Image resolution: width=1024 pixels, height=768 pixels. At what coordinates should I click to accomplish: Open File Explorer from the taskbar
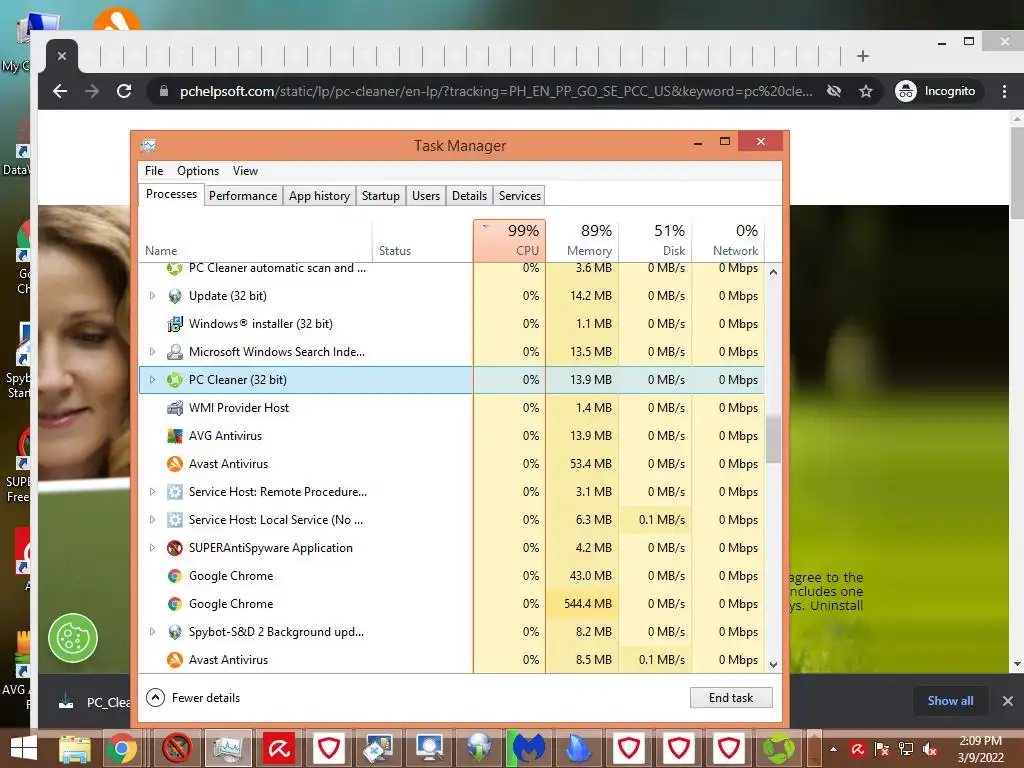(x=75, y=748)
